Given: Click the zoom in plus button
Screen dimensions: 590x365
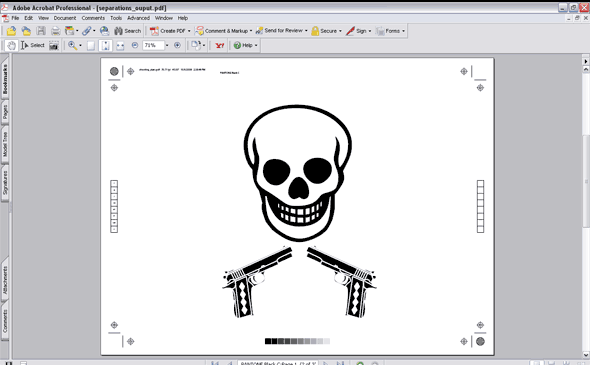Looking at the screenshot, I should (177, 46).
